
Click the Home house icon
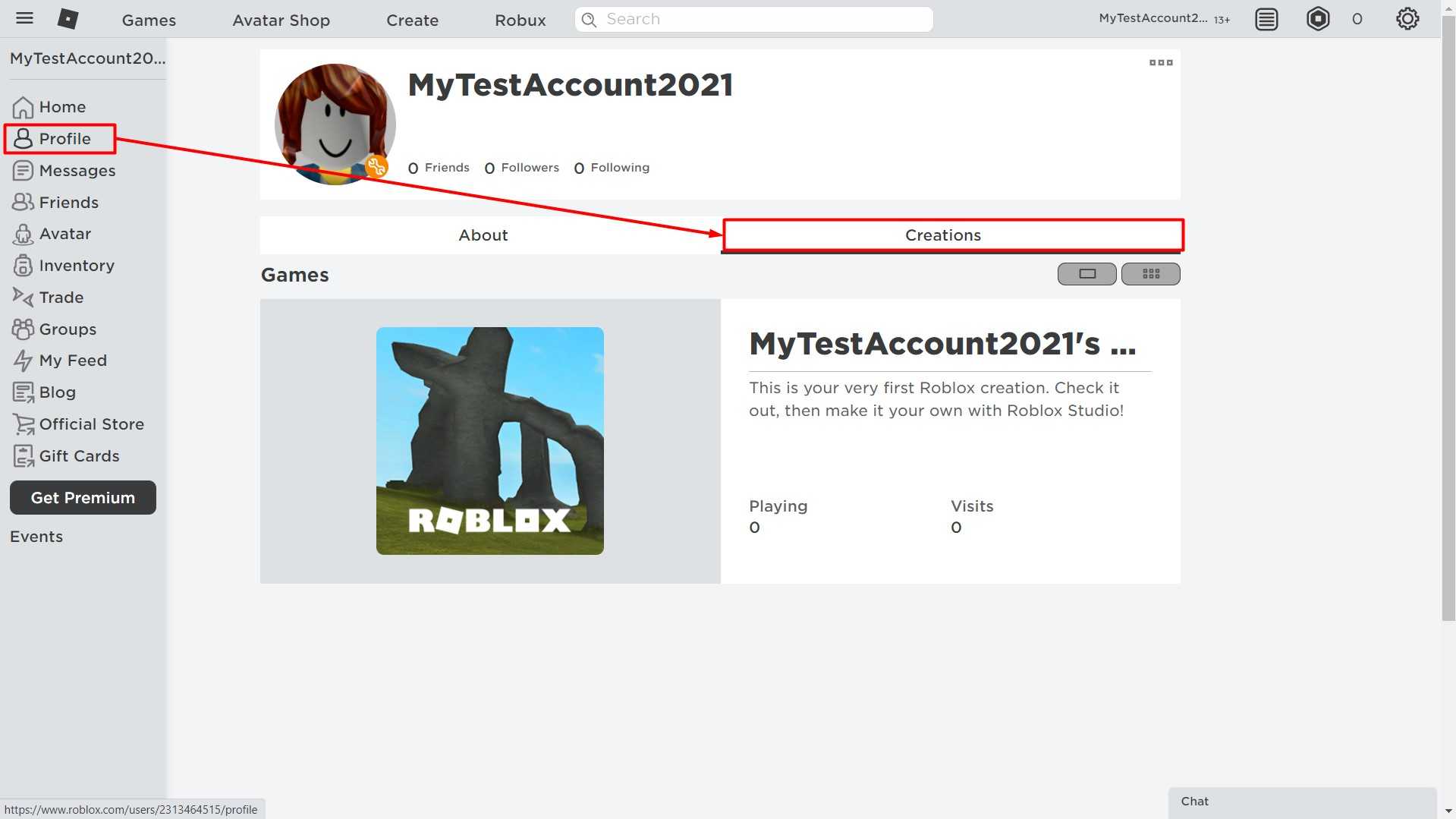tap(23, 107)
